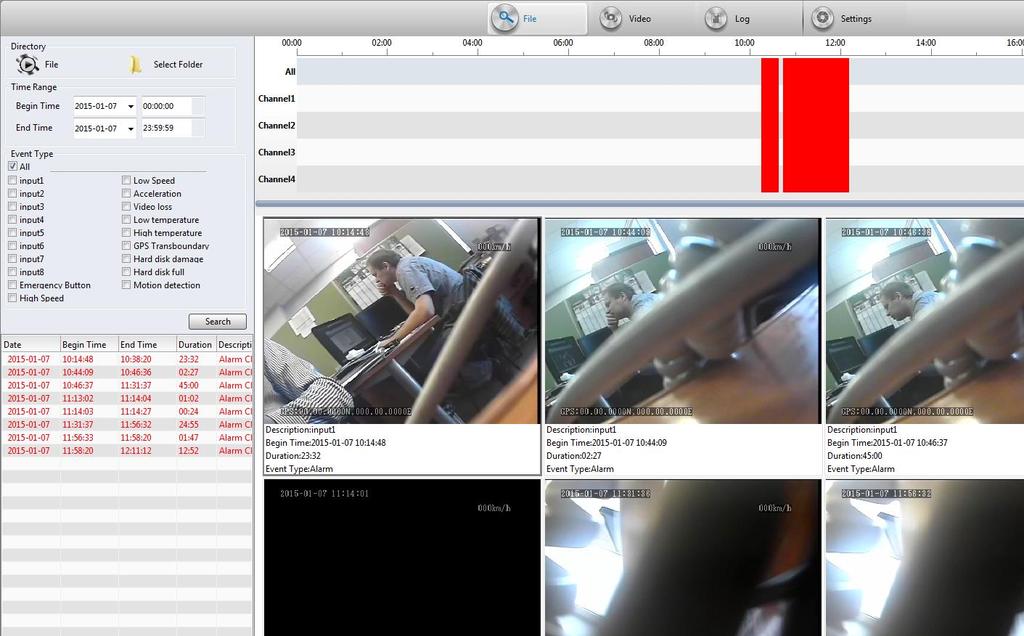Sort results by Begin Time column

[x=88, y=344]
